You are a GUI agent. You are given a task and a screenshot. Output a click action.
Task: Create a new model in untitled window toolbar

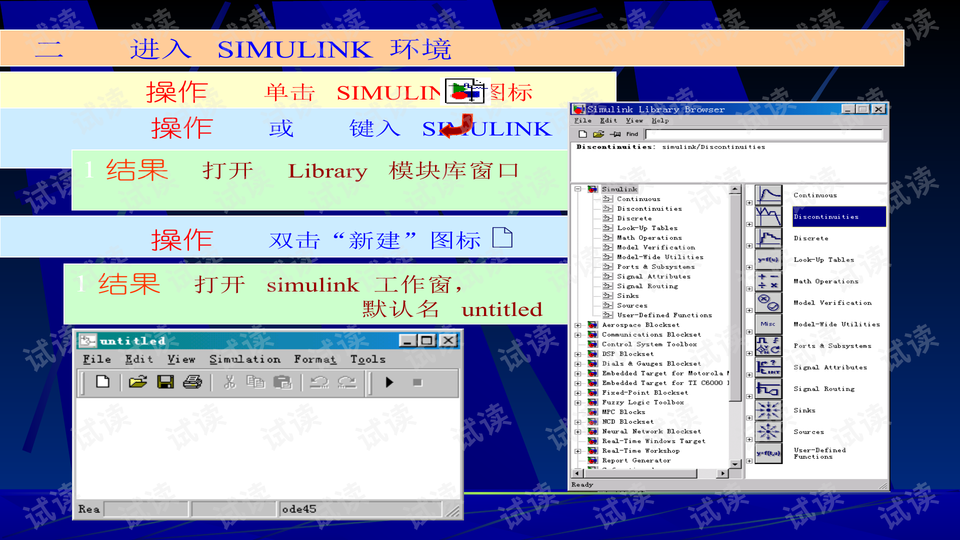[x=102, y=382]
